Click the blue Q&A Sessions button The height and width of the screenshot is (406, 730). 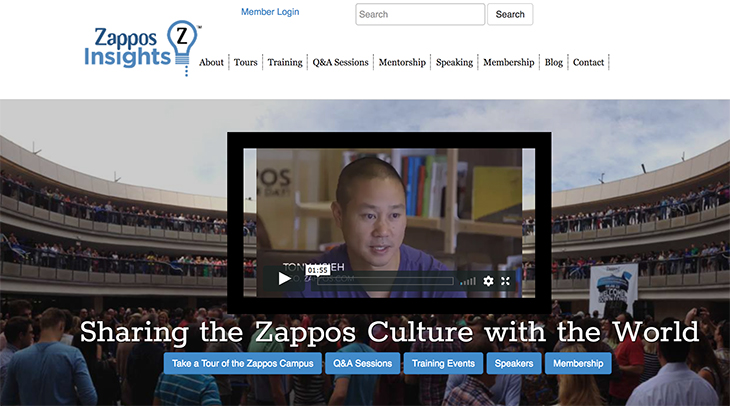pyautogui.click(x=362, y=363)
